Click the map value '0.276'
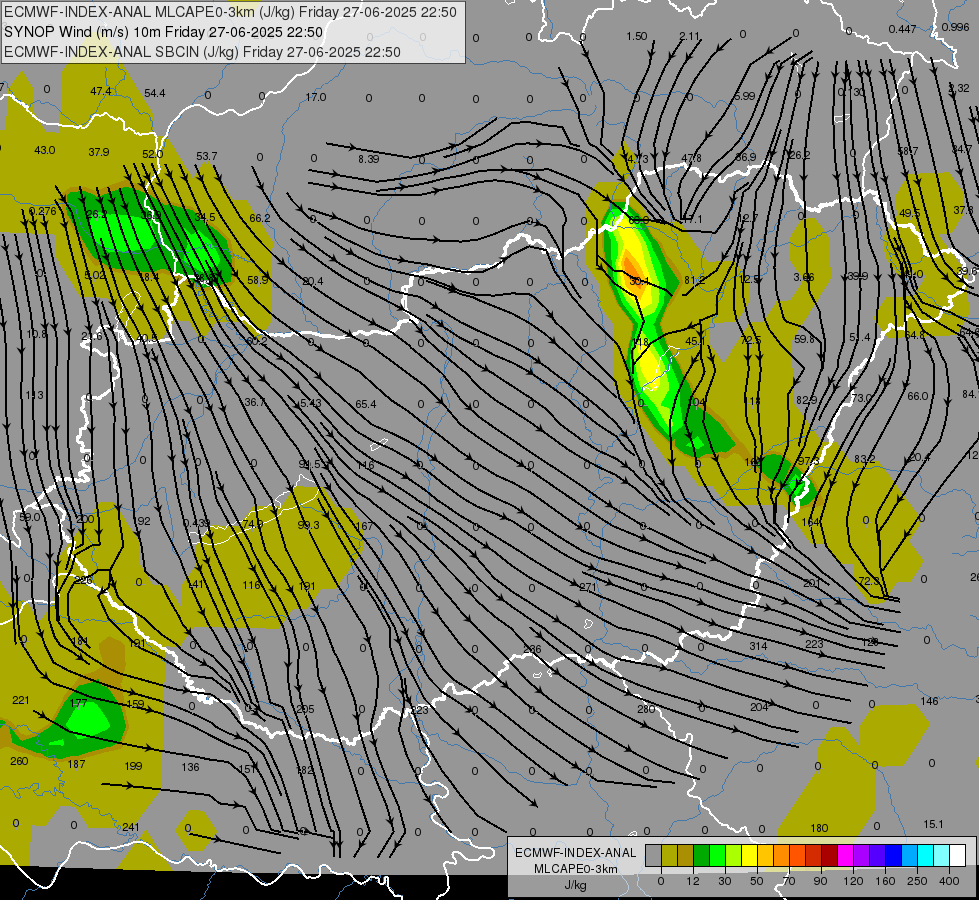This screenshot has width=979, height=900. (43, 211)
